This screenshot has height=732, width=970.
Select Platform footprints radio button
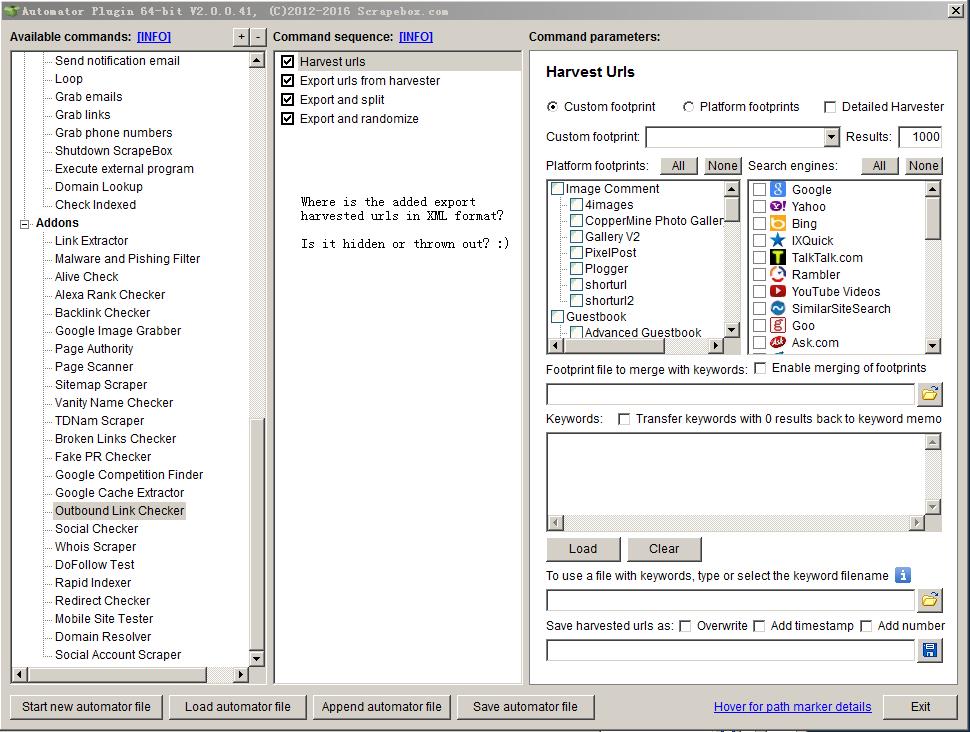[688, 106]
